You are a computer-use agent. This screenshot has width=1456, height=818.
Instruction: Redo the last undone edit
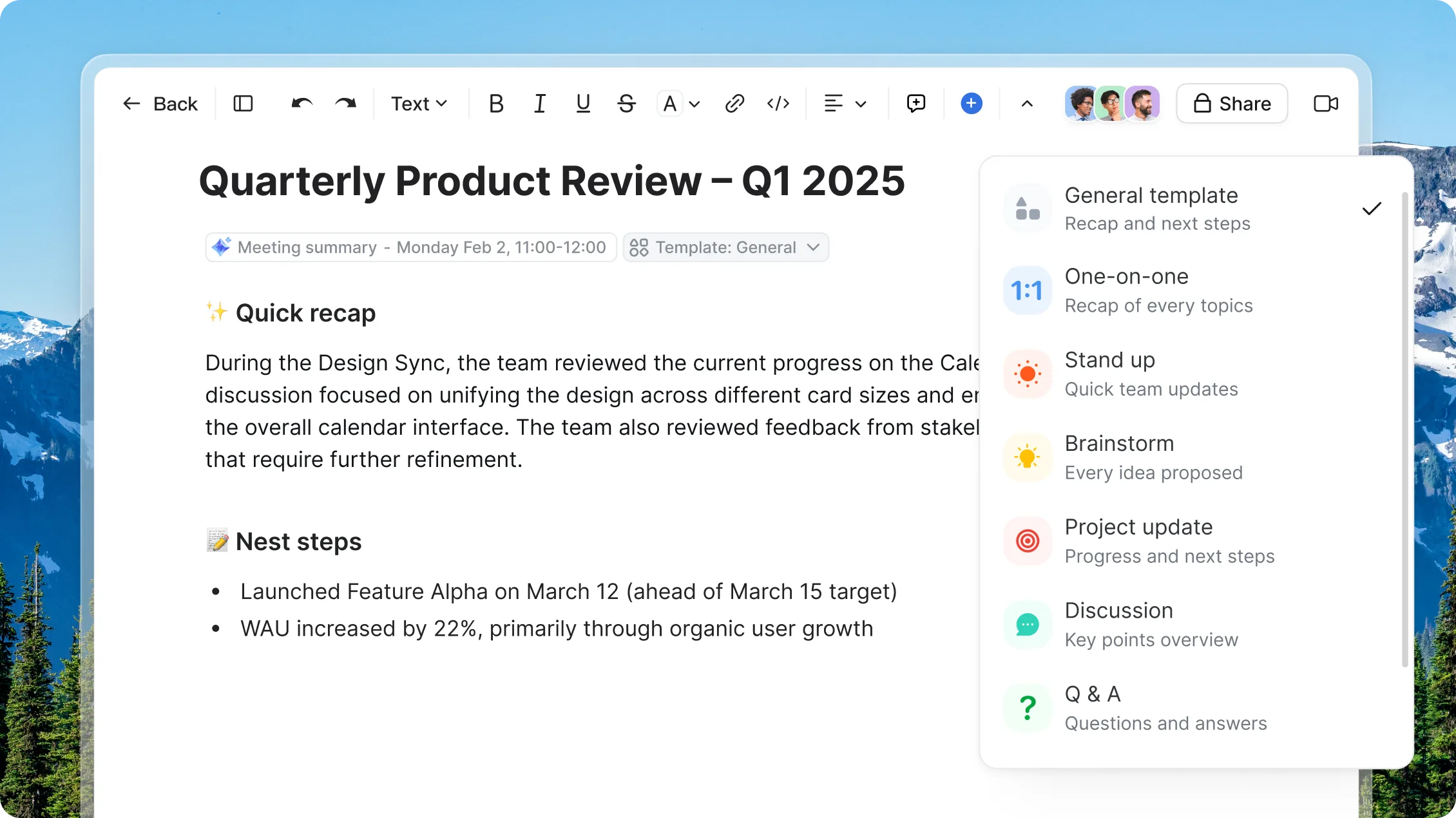coord(346,104)
